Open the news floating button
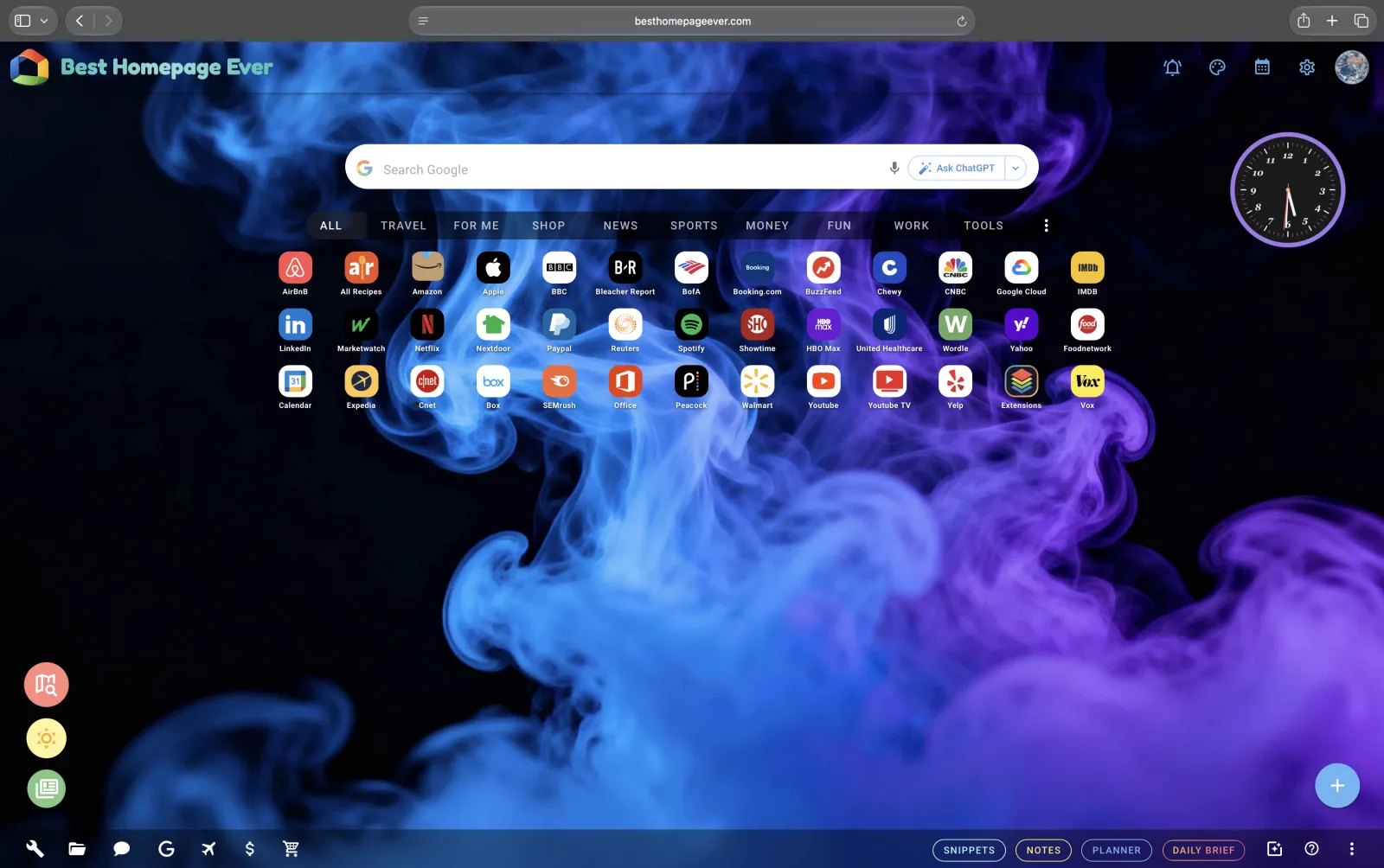1384x868 pixels. click(x=46, y=788)
